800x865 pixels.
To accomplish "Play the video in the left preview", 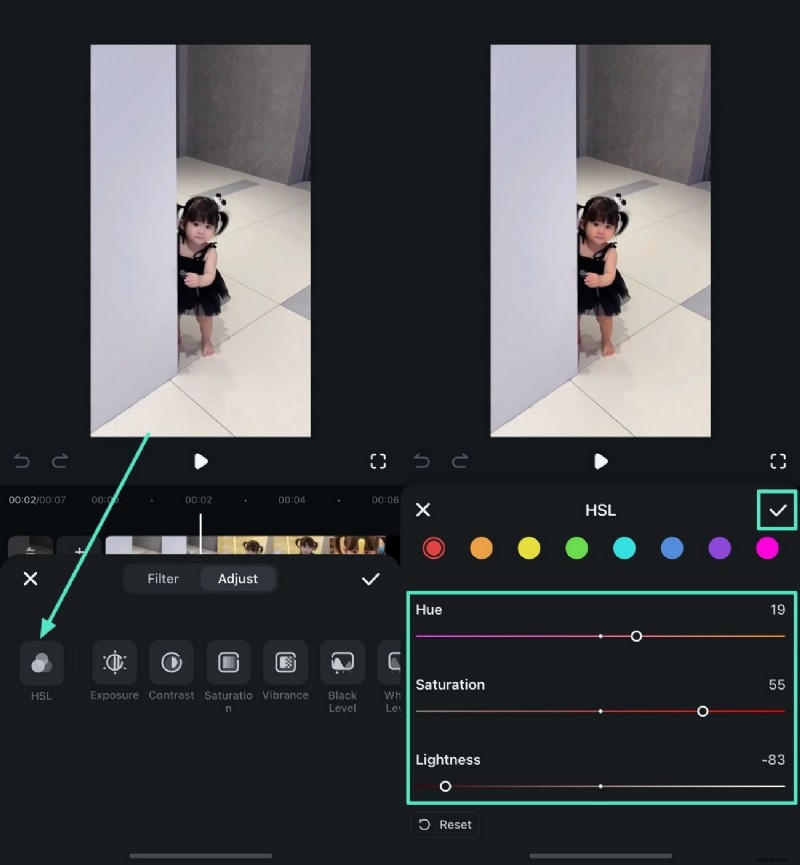I will pos(200,461).
